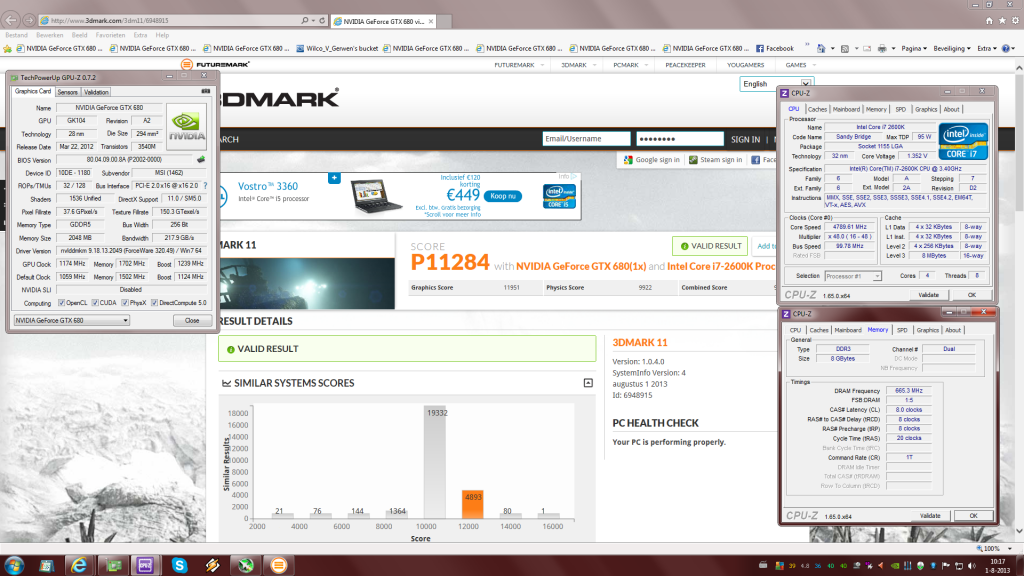Click the GPU-Z graphics card taskbar icon
Image resolution: width=1024 pixels, height=576 pixels.
[114, 565]
